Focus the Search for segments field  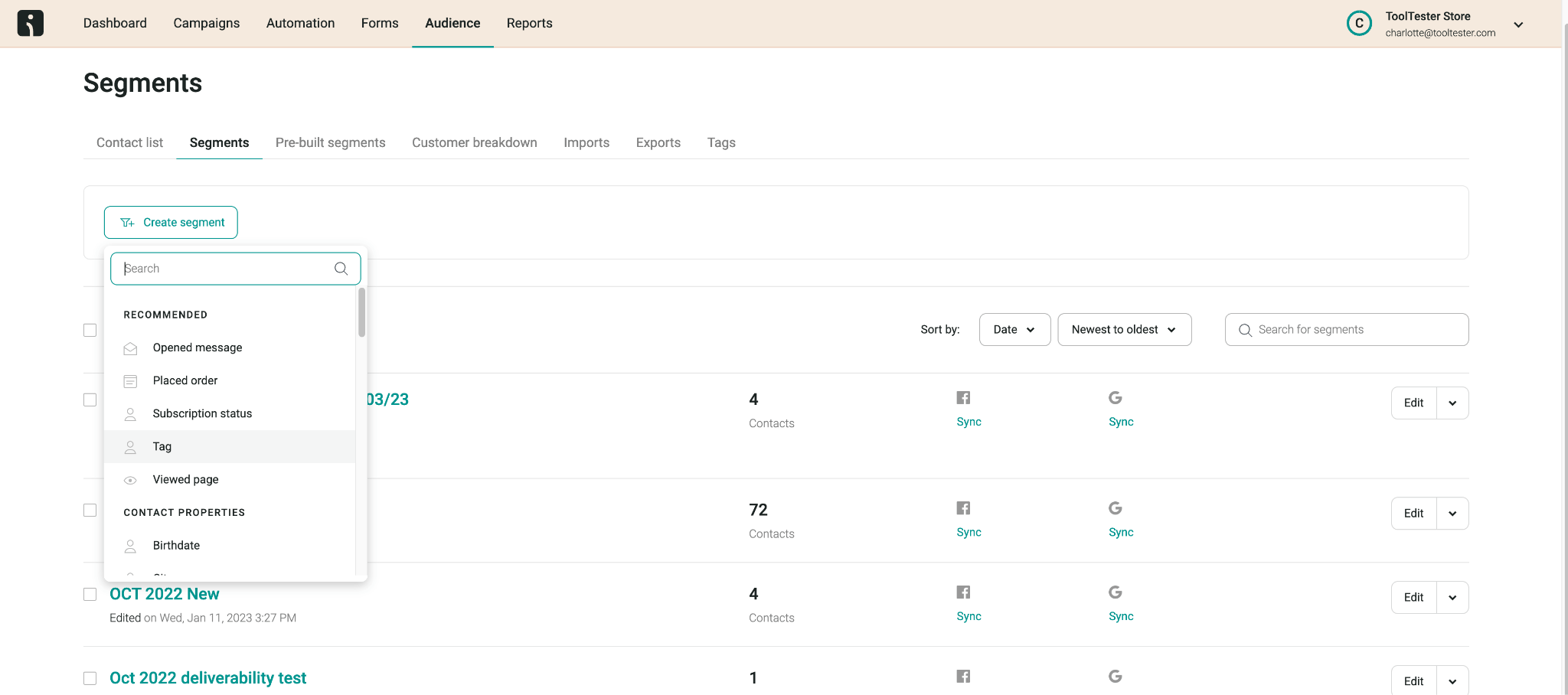[x=1347, y=329]
